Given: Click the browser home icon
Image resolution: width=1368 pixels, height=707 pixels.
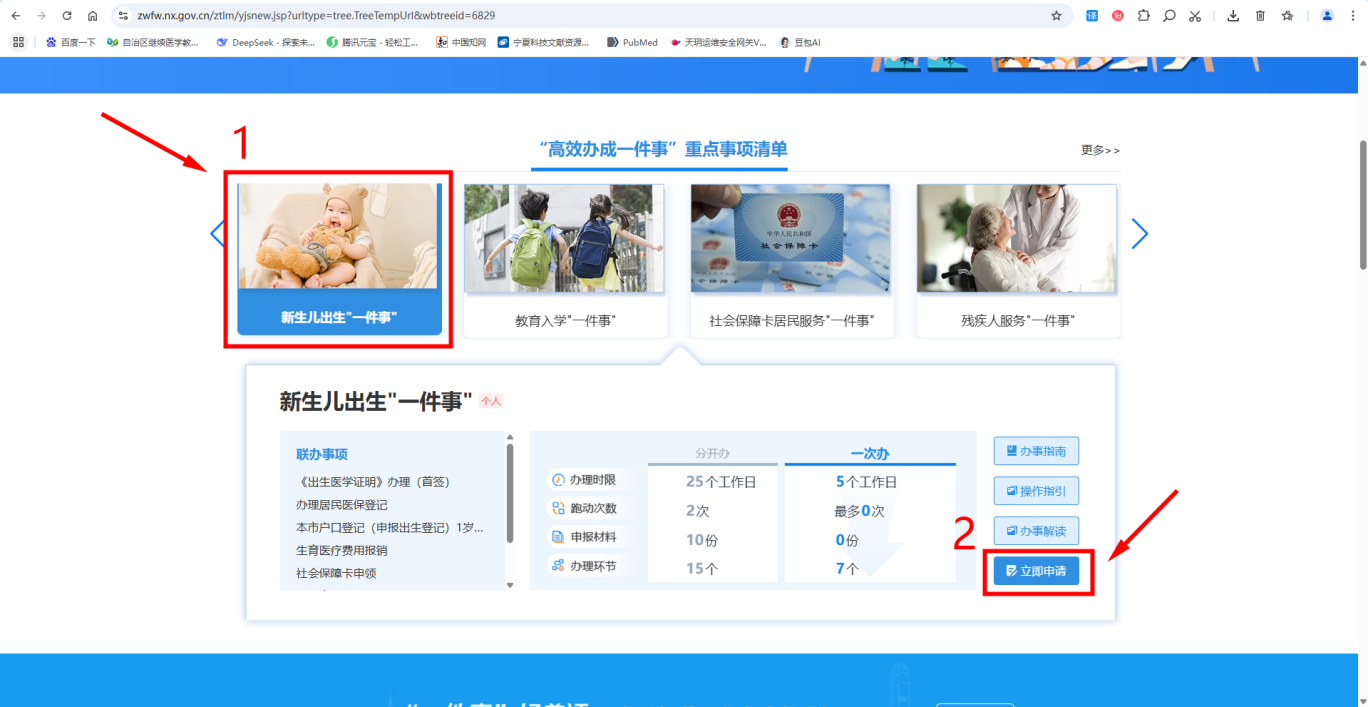Looking at the screenshot, I should click(x=92, y=16).
